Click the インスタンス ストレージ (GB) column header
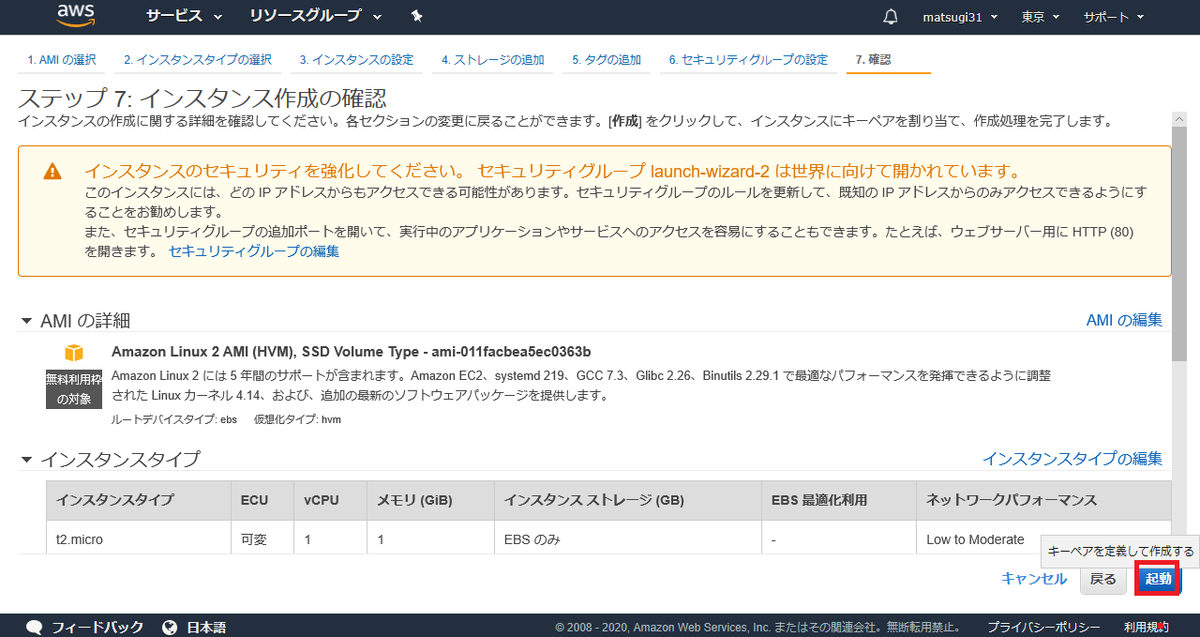The height and width of the screenshot is (637, 1200). tap(628, 500)
